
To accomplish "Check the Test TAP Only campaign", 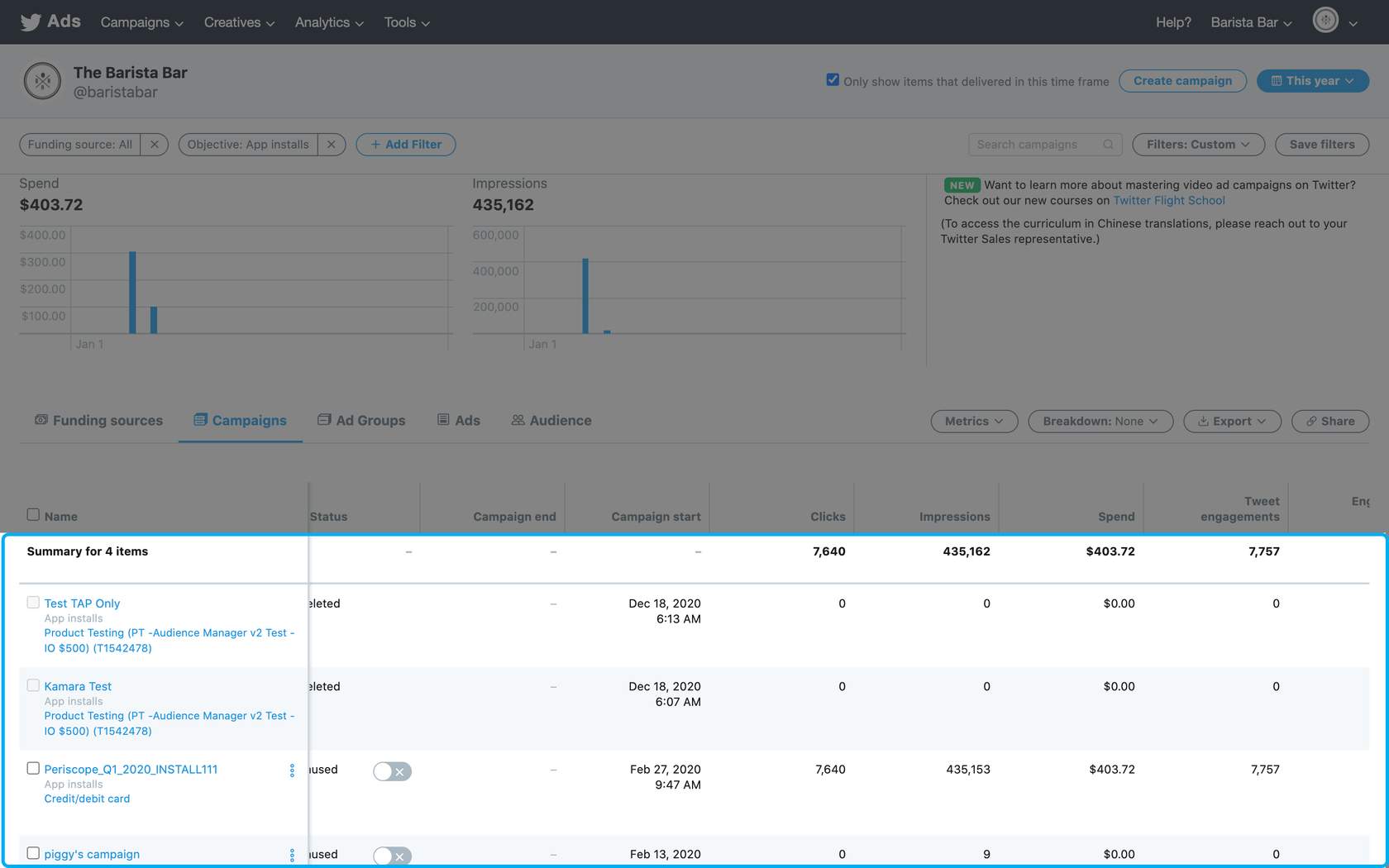I will (33, 602).
